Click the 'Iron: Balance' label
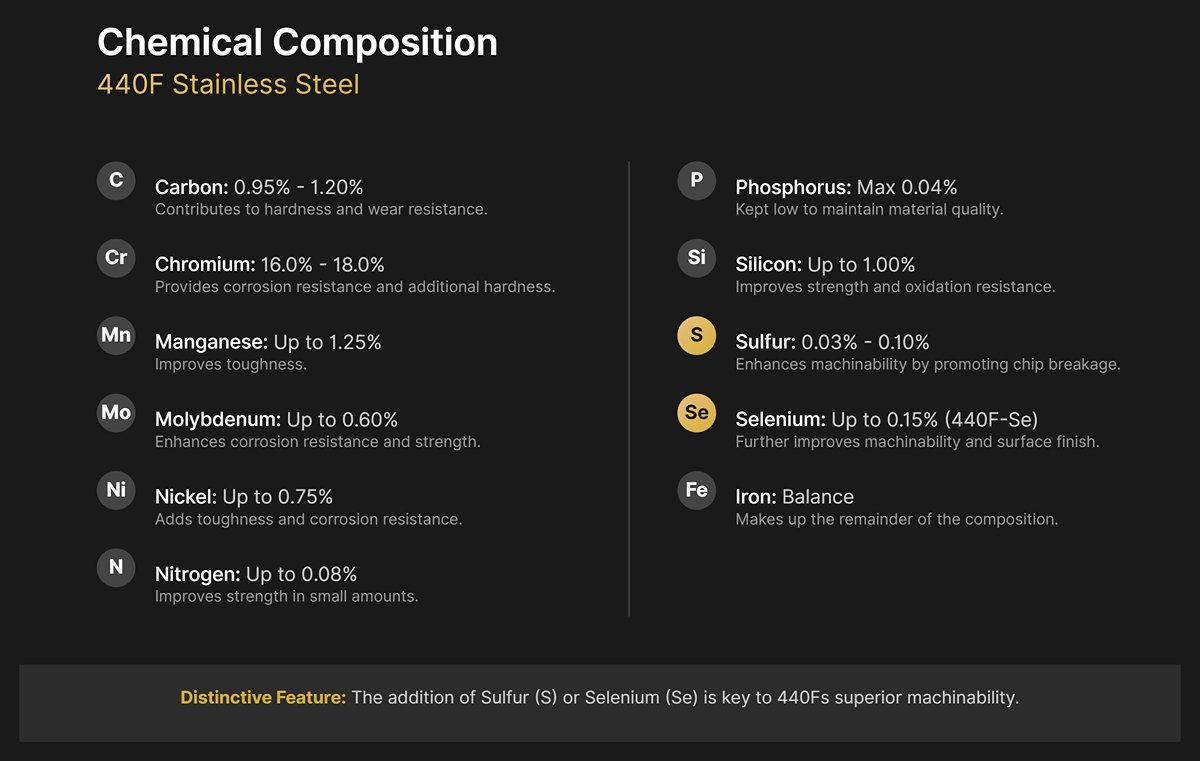The height and width of the screenshot is (761, 1200). pyautogui.click(x=794, y=497)
